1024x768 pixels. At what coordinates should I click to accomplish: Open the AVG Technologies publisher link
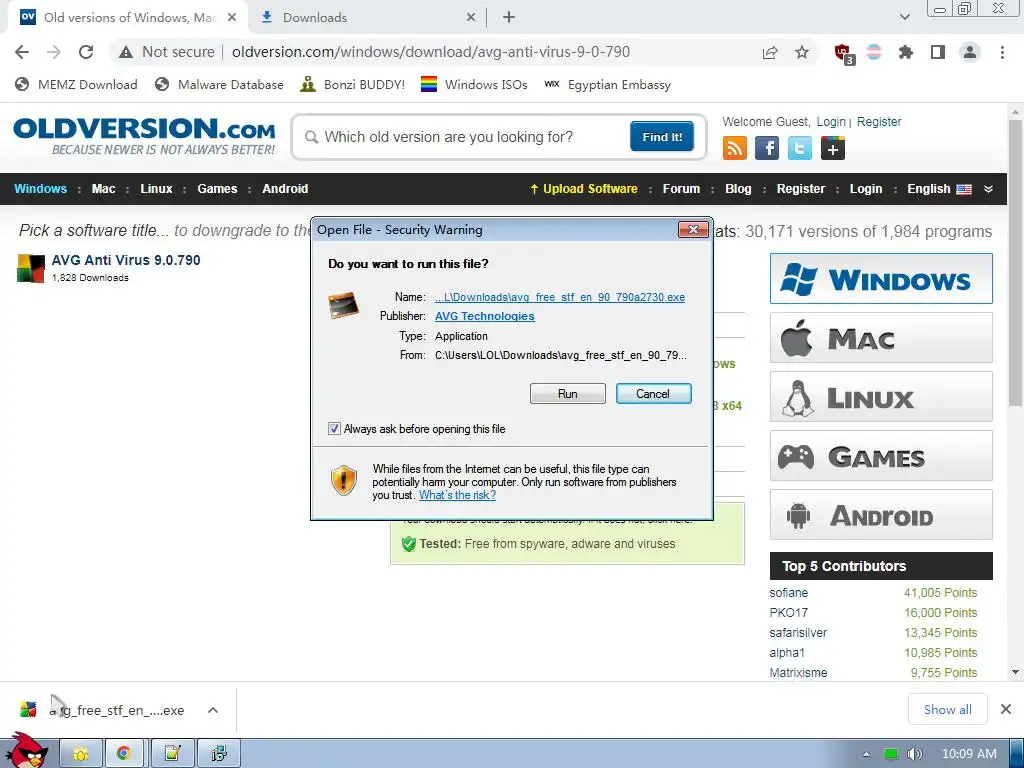tap(485, 316)
